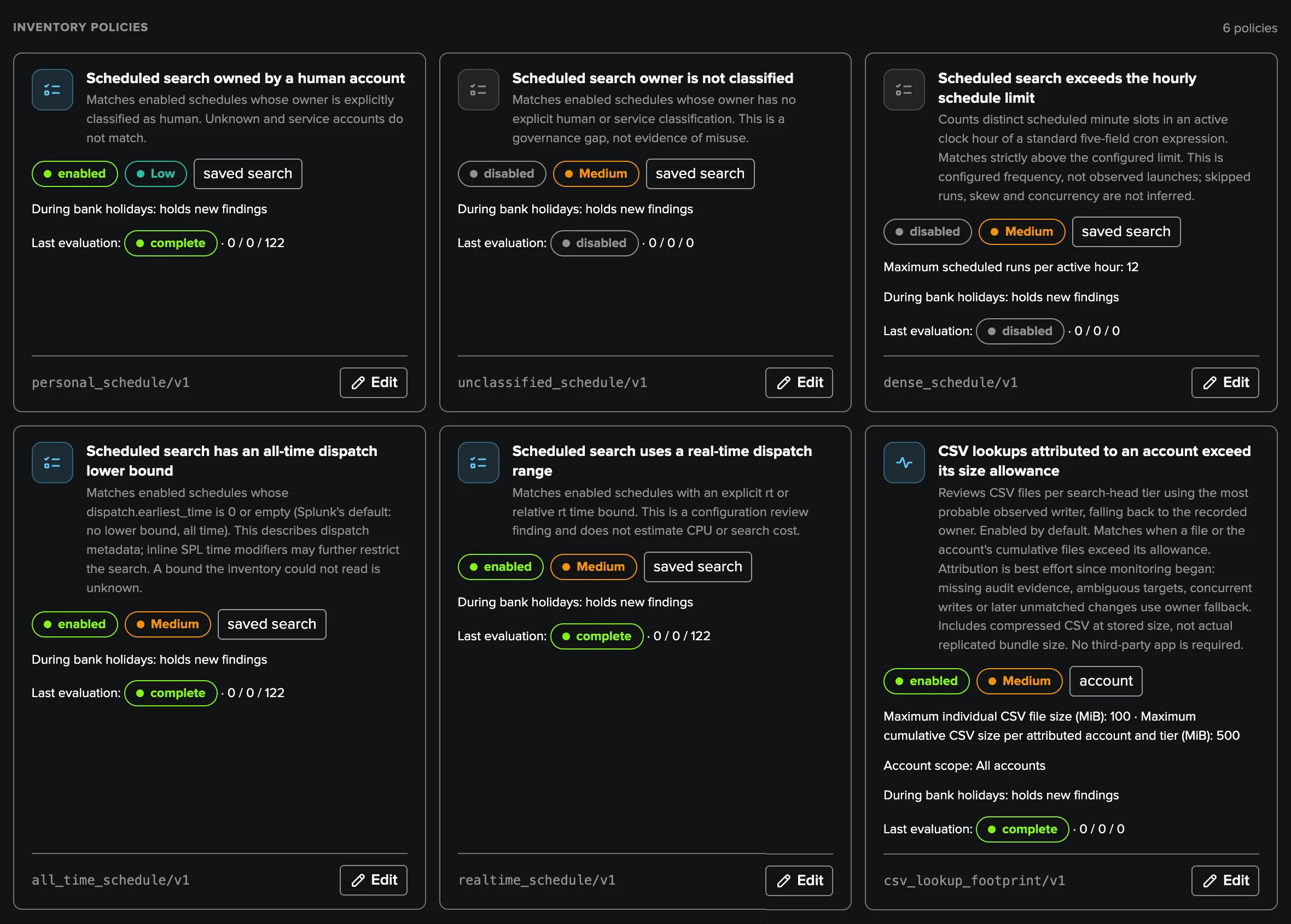Open Edit for dense_schedule/v1
1291x924 pixels.
click(1225, 382)
